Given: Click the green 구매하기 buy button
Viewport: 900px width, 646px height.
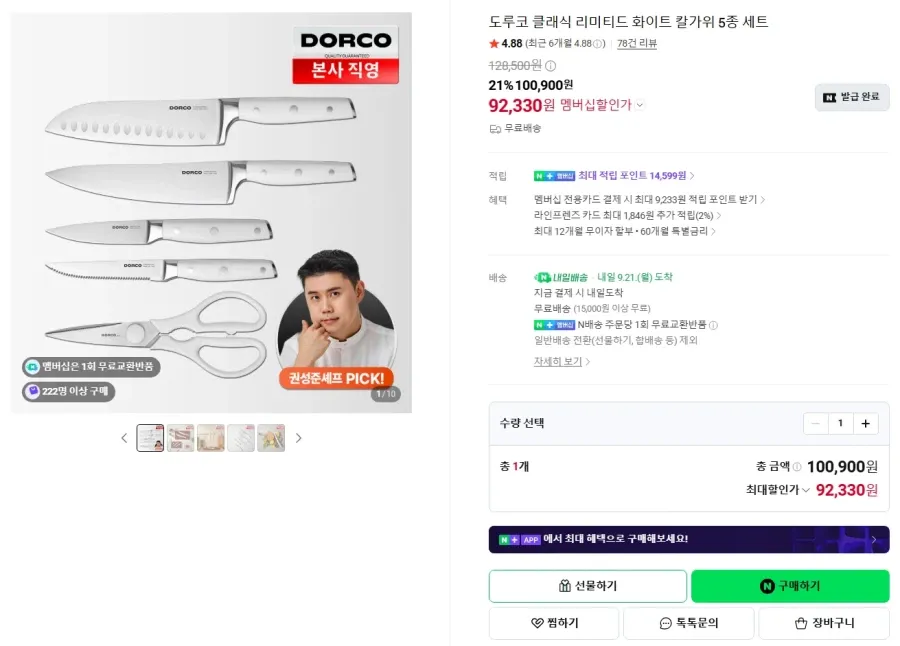Looking at the screenshot, I should click(790, 586).
